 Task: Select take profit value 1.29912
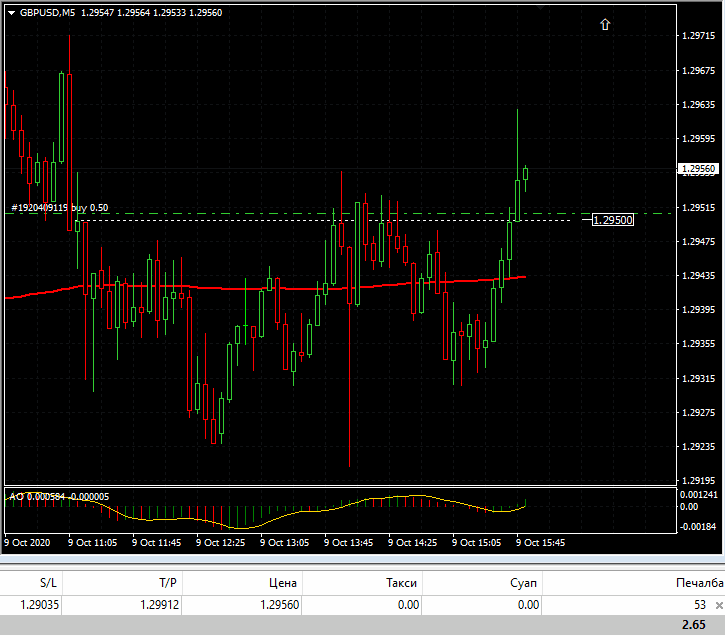[160, 605]
